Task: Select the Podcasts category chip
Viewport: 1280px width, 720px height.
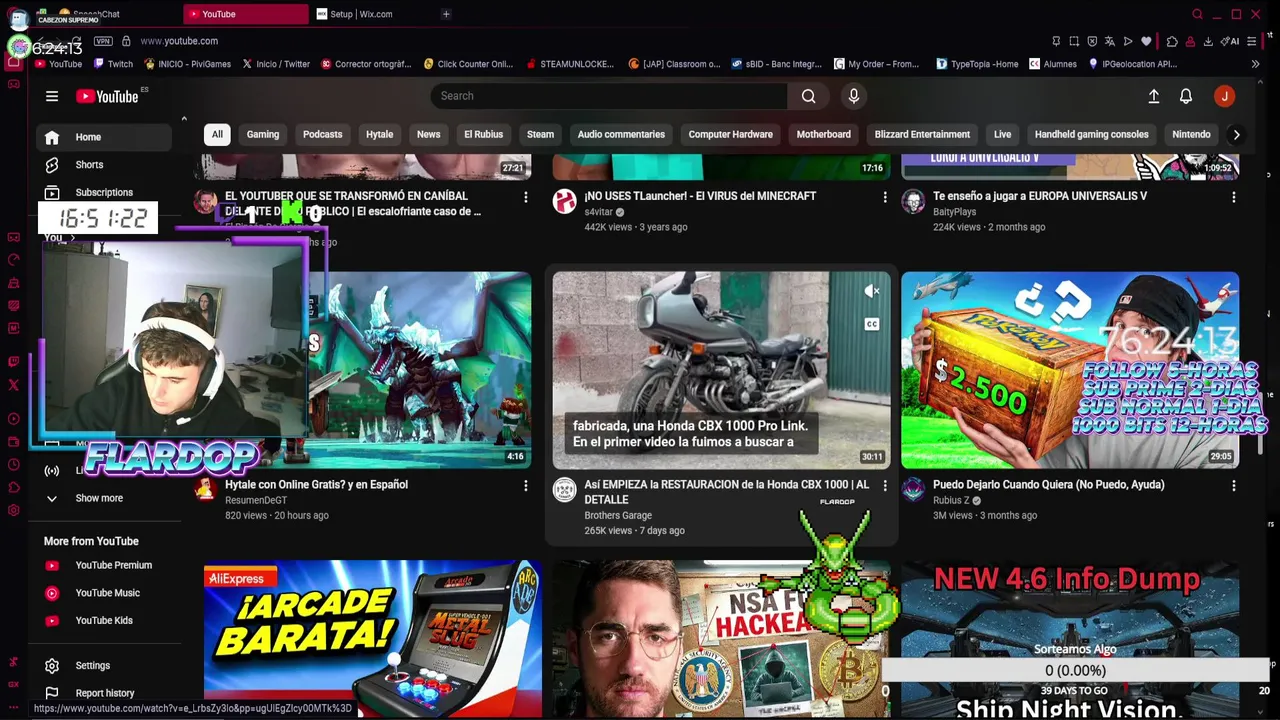Action: point(322,134)
